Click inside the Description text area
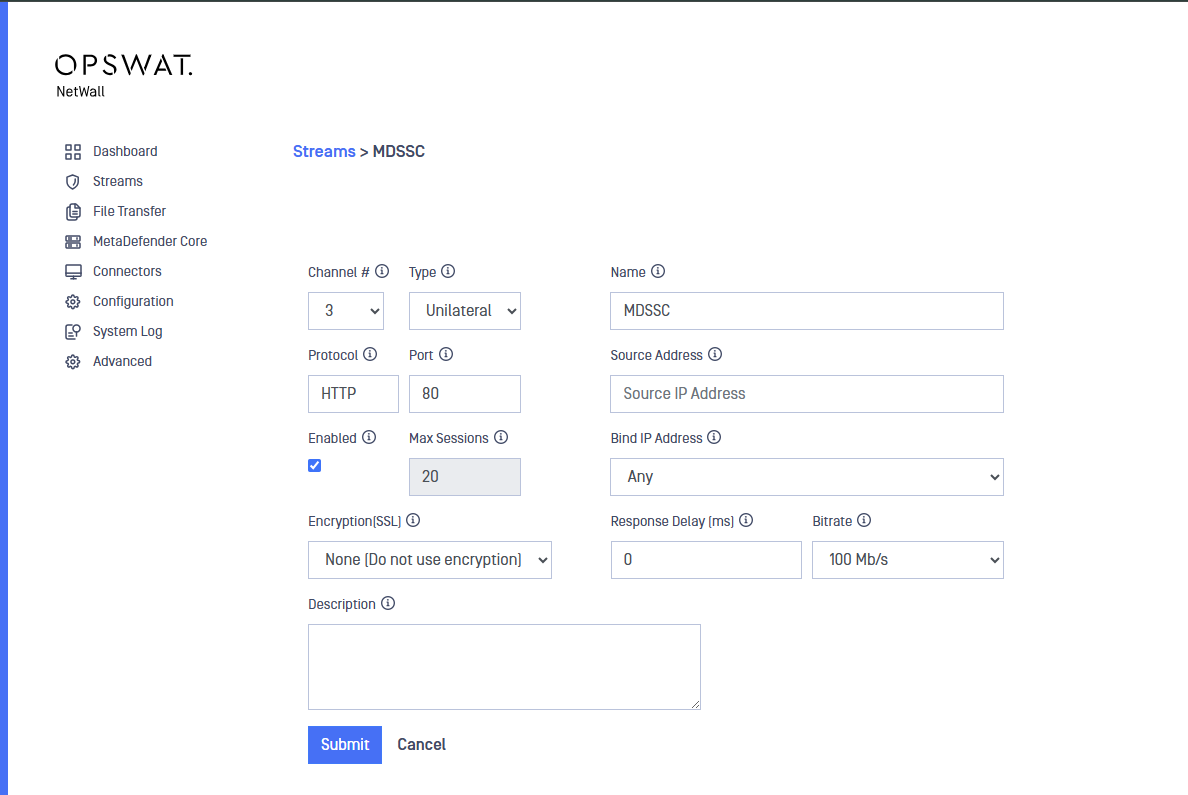1188x795 pixels. tap(504, 667)
